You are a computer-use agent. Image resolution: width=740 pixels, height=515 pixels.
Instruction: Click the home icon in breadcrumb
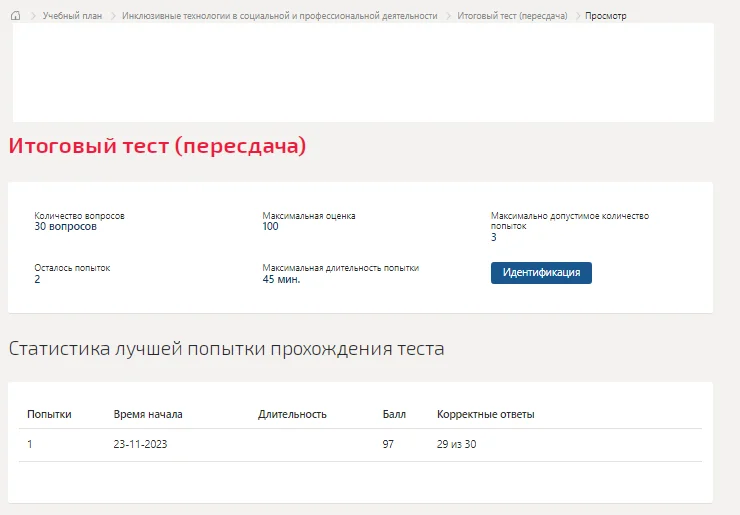click(x=16, y=16)
